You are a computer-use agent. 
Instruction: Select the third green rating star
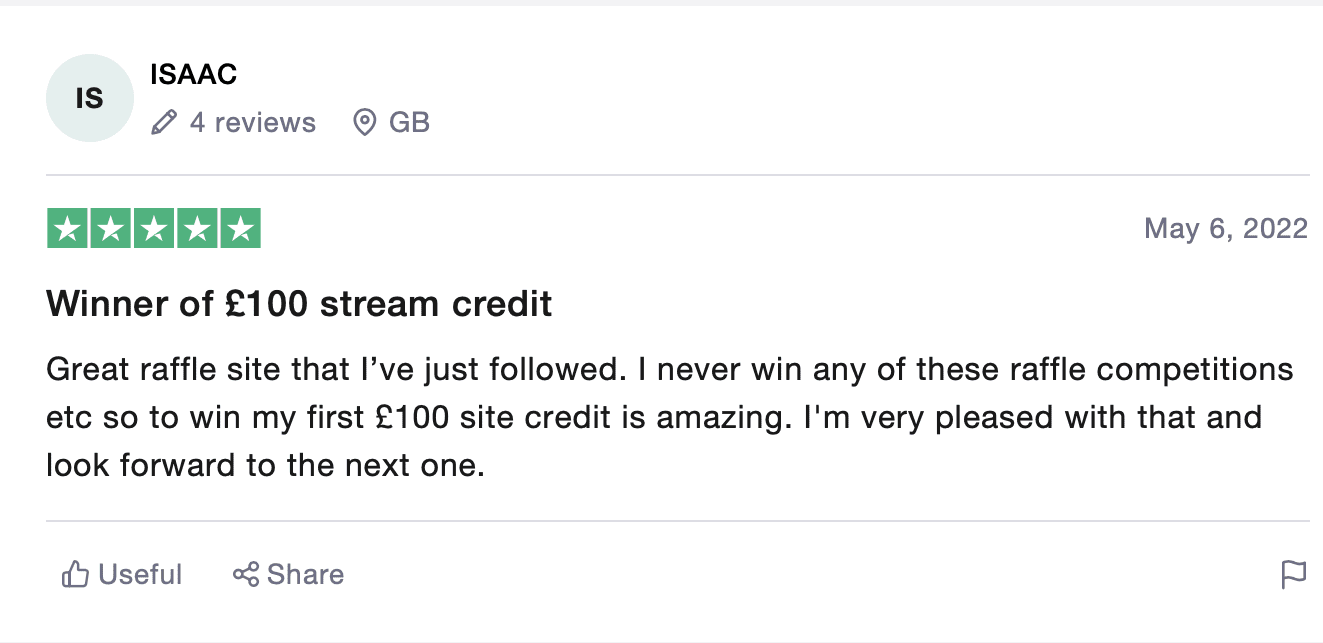[154, 229]
